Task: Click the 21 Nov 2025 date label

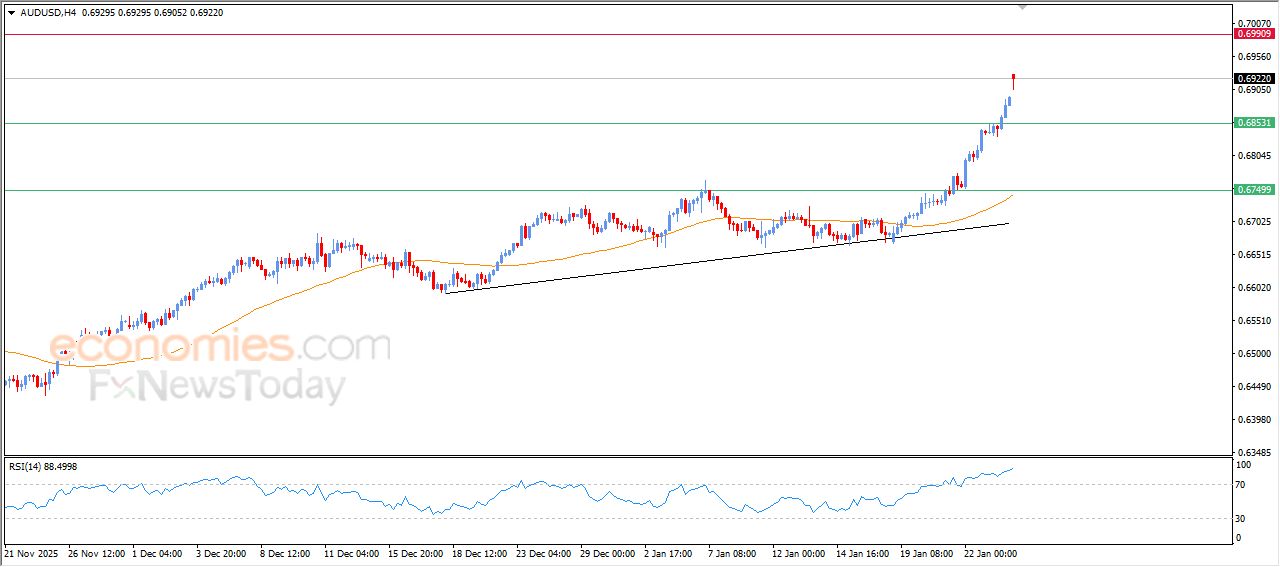Action: (x=31, y=552)
